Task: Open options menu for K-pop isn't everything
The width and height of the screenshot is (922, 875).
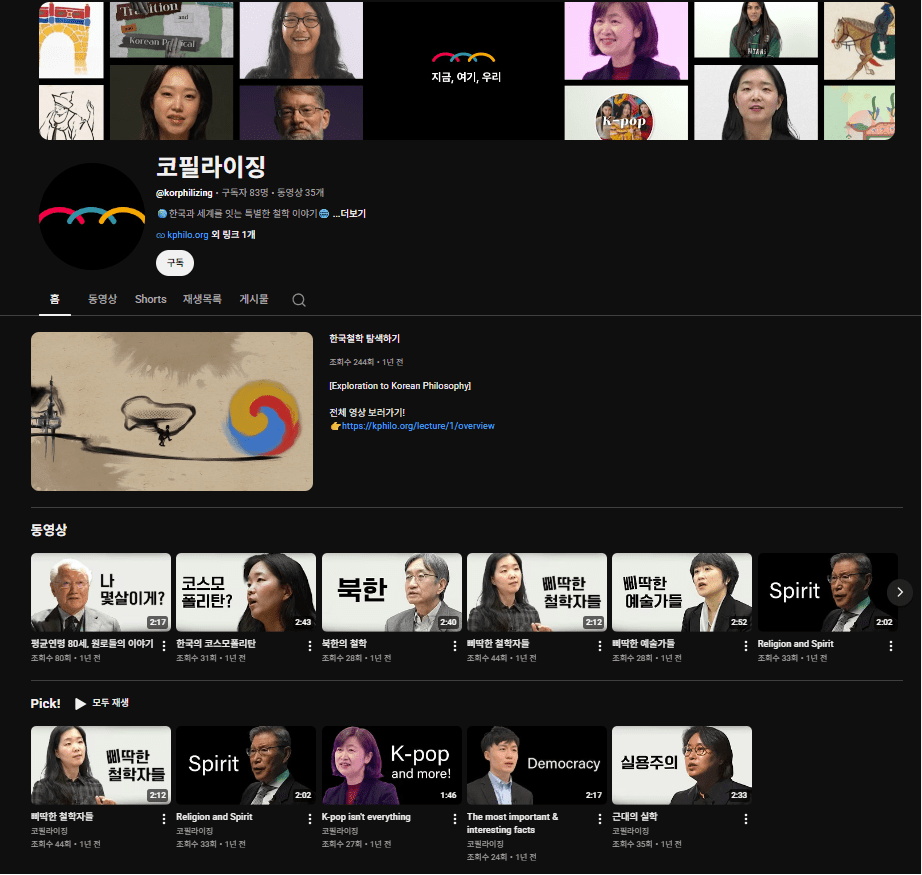Action: click(455, 819)
